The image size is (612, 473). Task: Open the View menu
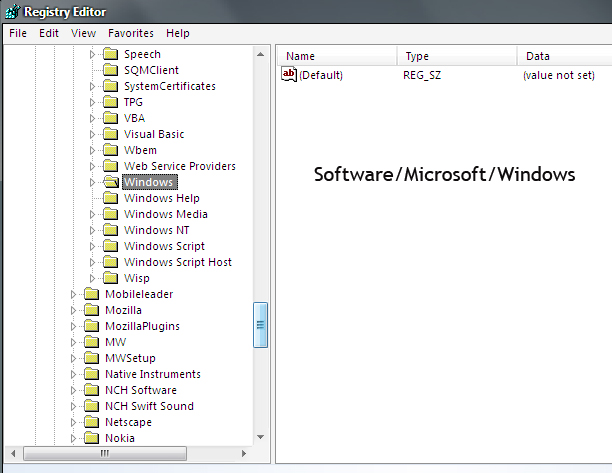pos(83,33)
